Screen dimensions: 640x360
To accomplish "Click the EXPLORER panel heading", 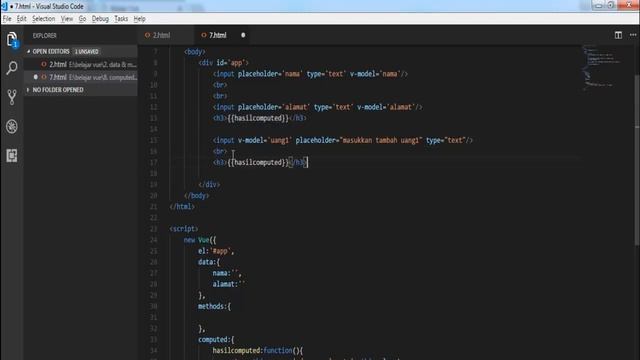I will pyautogui.click(x=44, y=36).
